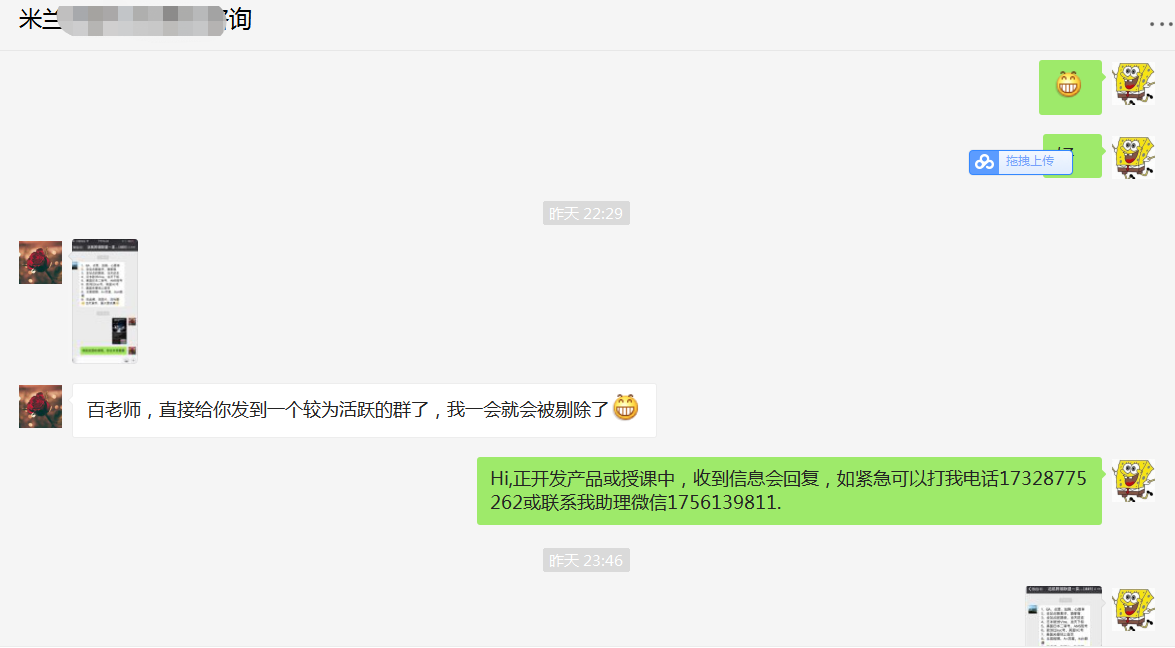Select the green grinning-emoji message bubble
This screenshot has height=648, width=1175.
coord(1070,88)
